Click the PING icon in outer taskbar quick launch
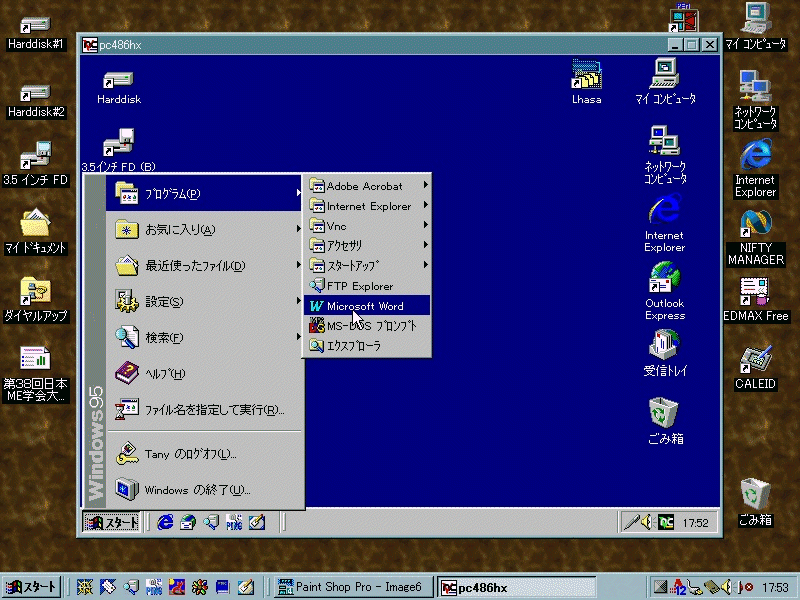 (x=154, y=587)
